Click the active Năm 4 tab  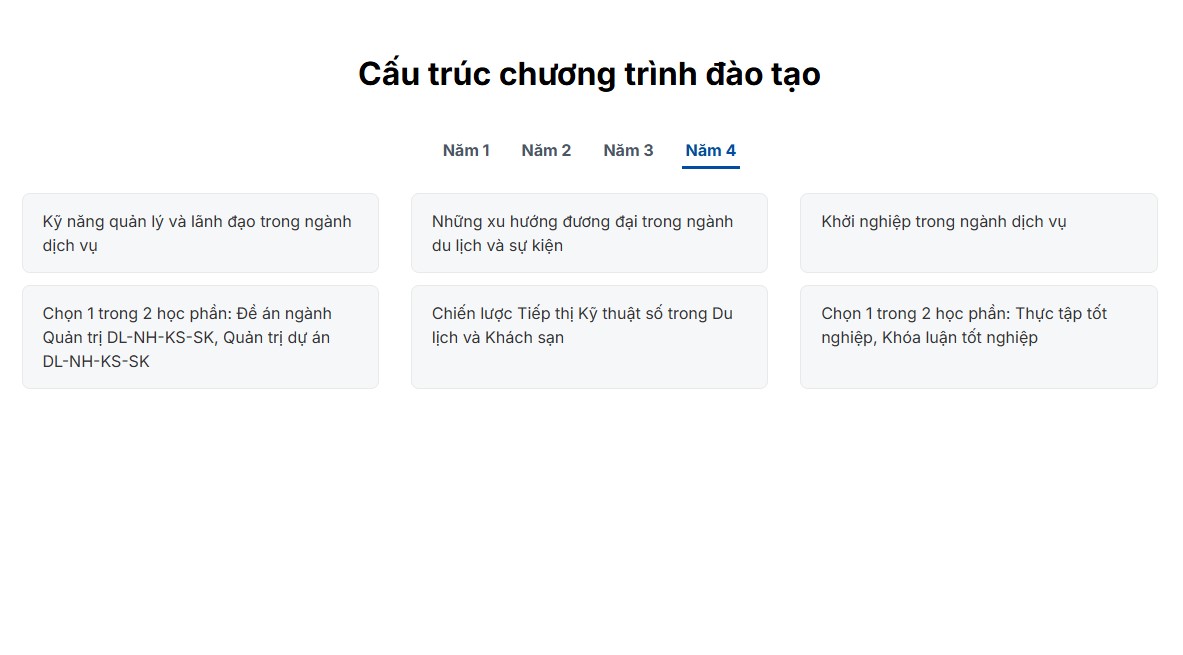tap(710, 150)
